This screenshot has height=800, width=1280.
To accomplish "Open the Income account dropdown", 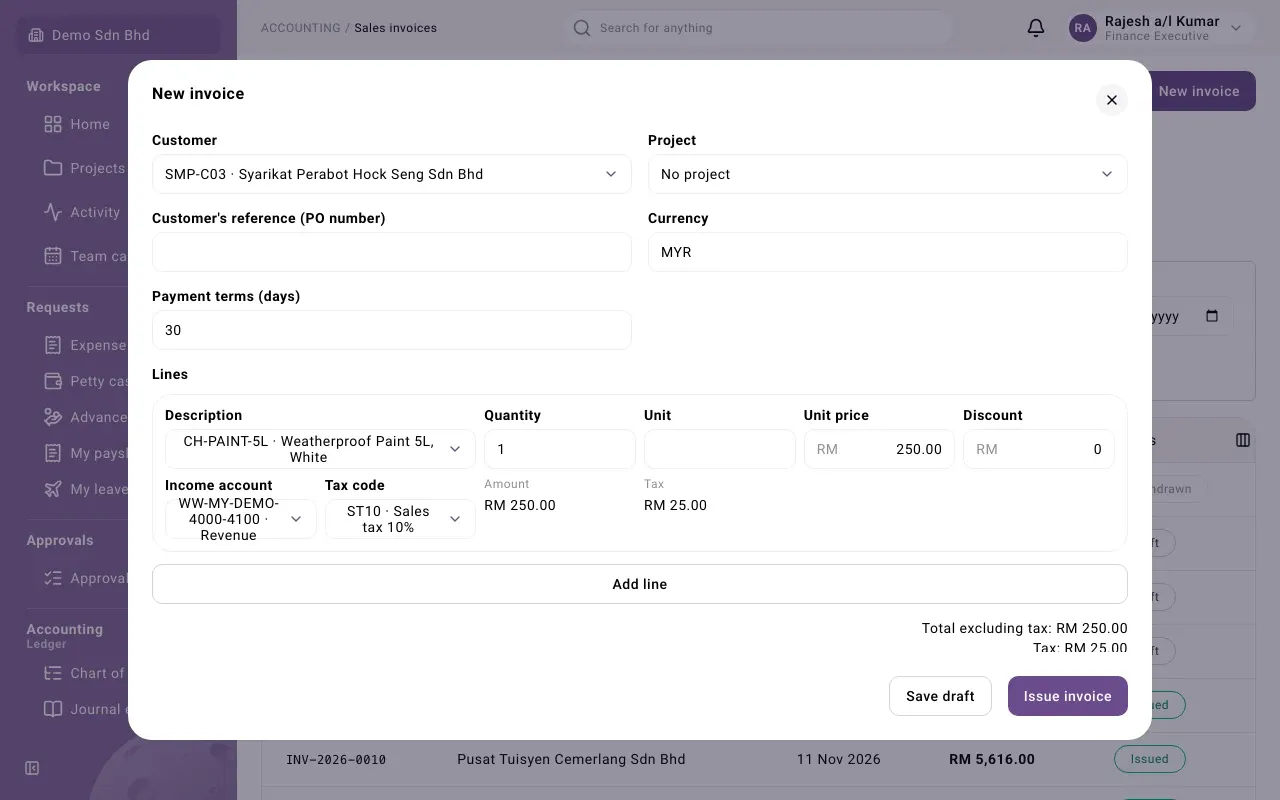I will (241, 519).
